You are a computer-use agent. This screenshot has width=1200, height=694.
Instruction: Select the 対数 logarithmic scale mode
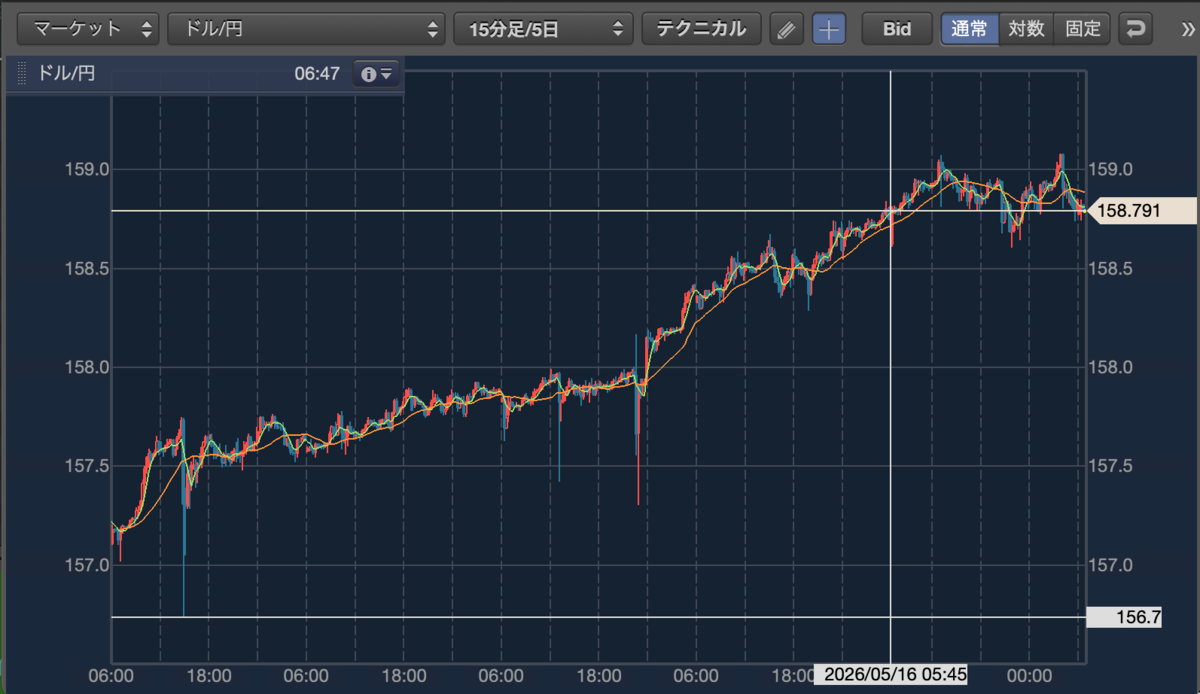[1026, 29]
